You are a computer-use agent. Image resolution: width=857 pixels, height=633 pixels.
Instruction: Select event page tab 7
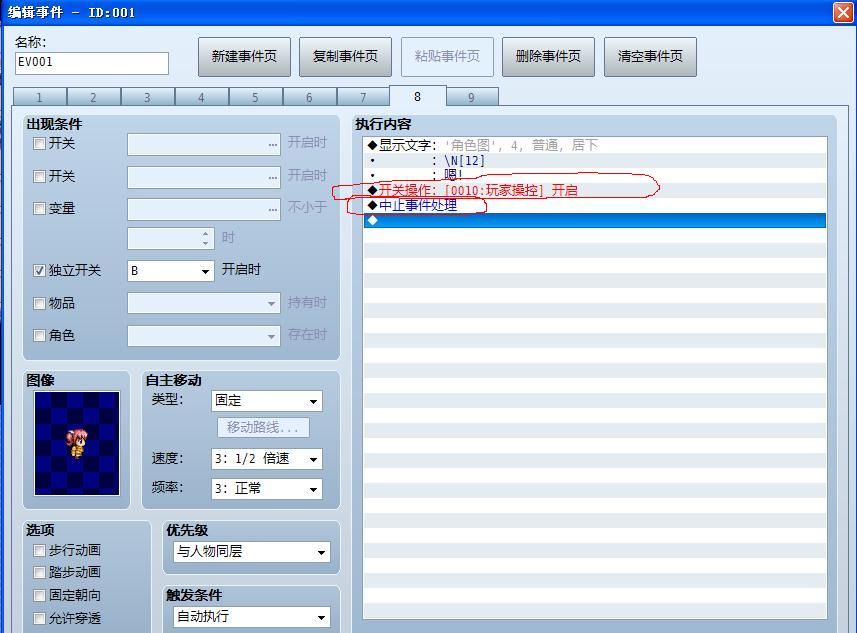coord(363,97)
